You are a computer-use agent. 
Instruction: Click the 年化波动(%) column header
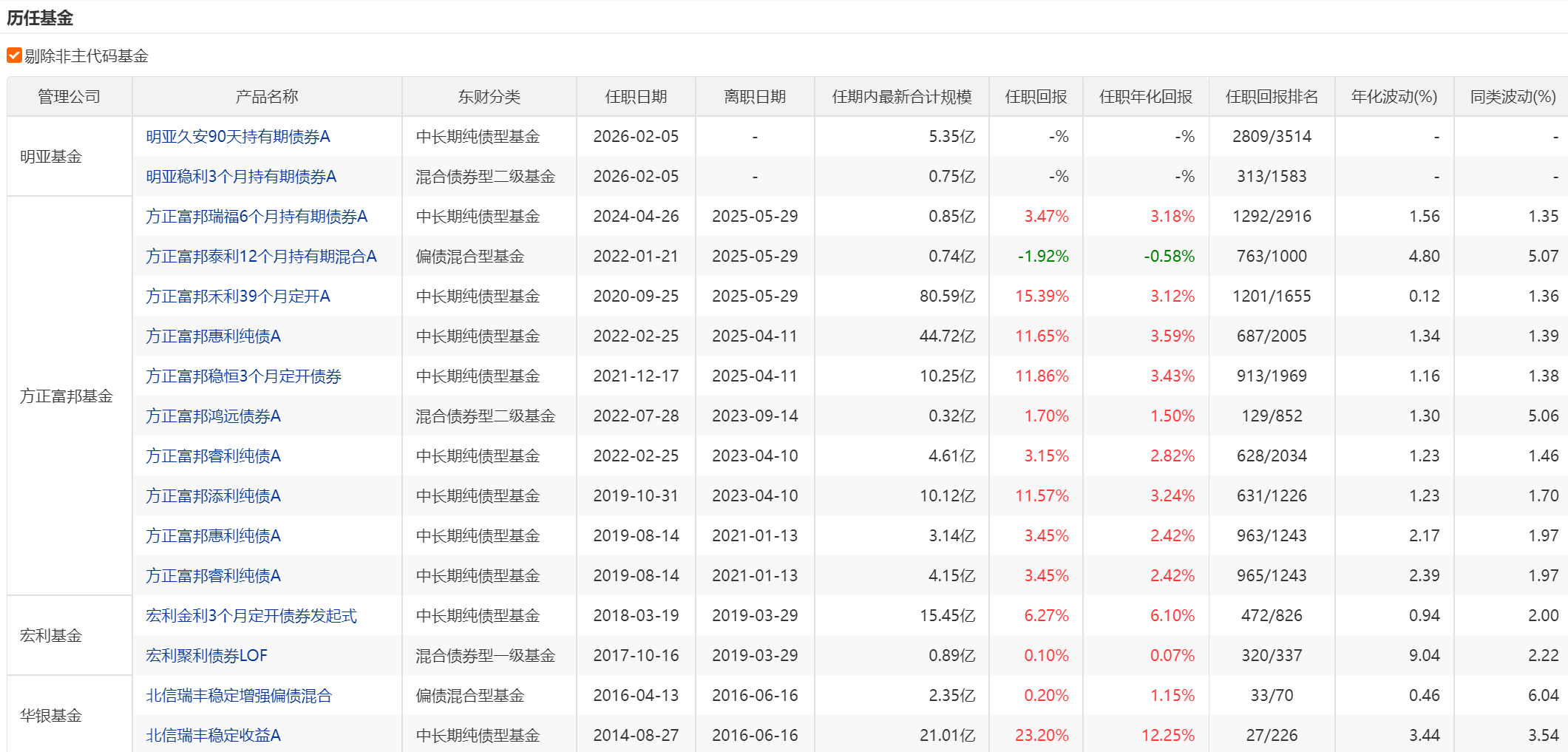1394,97
